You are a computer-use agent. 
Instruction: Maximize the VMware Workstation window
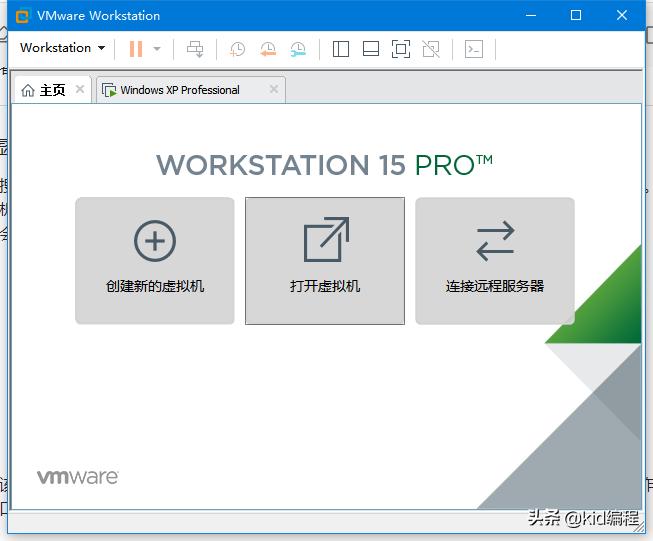click(x=576, y=15)
